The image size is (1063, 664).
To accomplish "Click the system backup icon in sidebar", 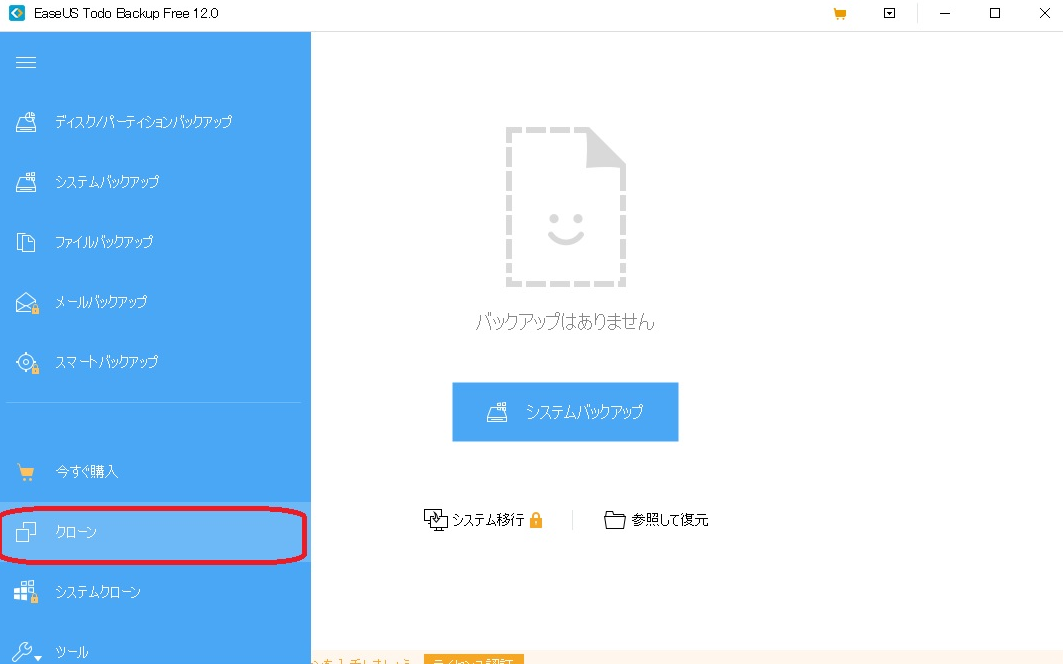I will 26,182.
